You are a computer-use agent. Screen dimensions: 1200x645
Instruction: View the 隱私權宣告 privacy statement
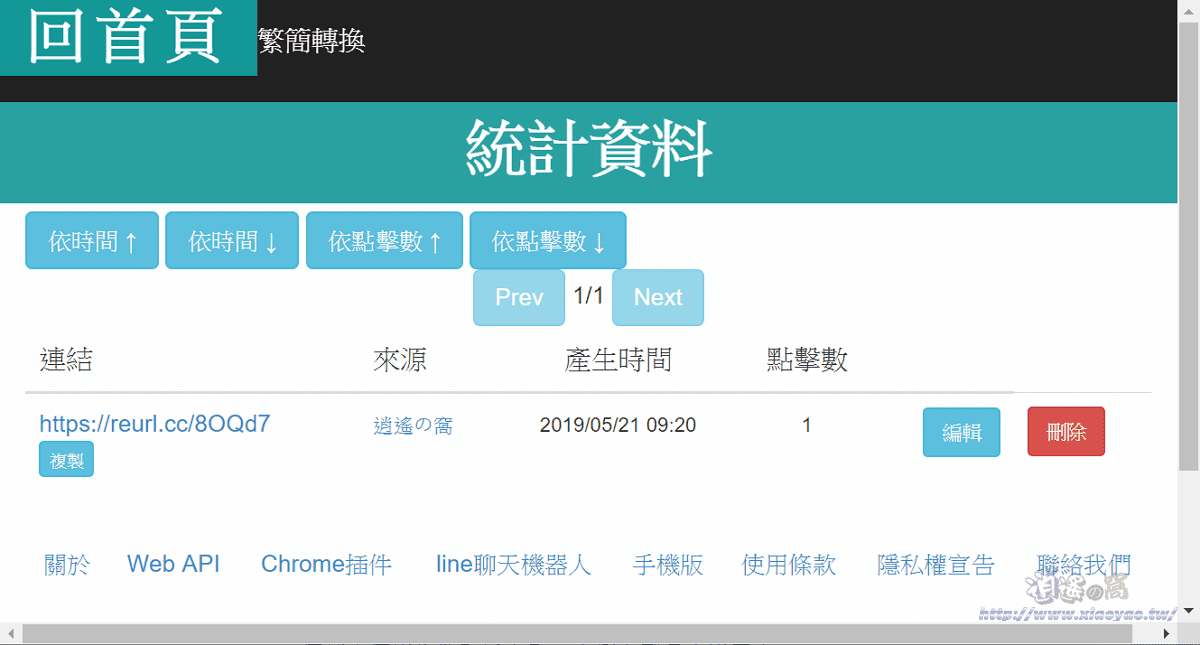pos(932,564)
